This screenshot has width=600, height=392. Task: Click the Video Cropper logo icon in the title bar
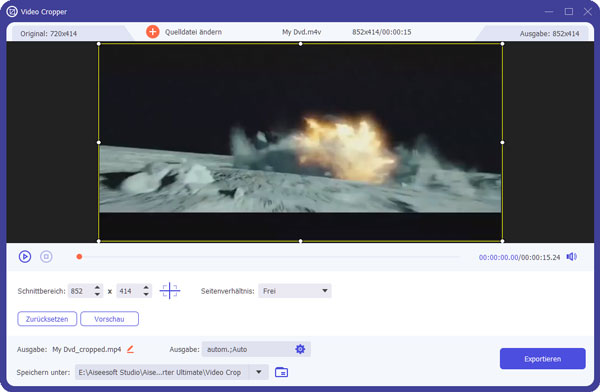click(12, 12)
